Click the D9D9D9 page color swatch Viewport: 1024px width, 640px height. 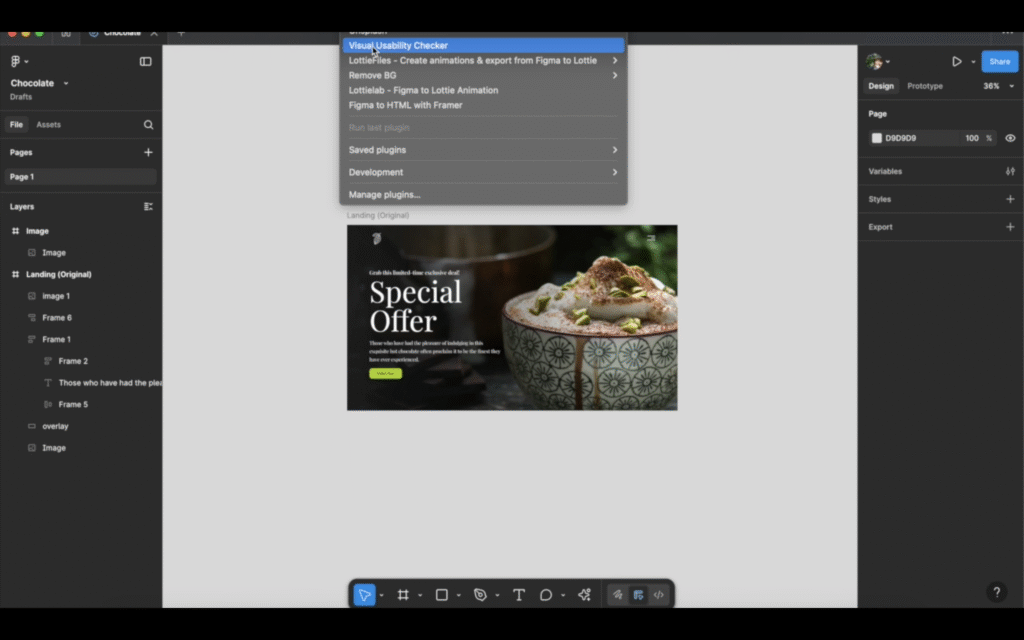coord(877,138)
